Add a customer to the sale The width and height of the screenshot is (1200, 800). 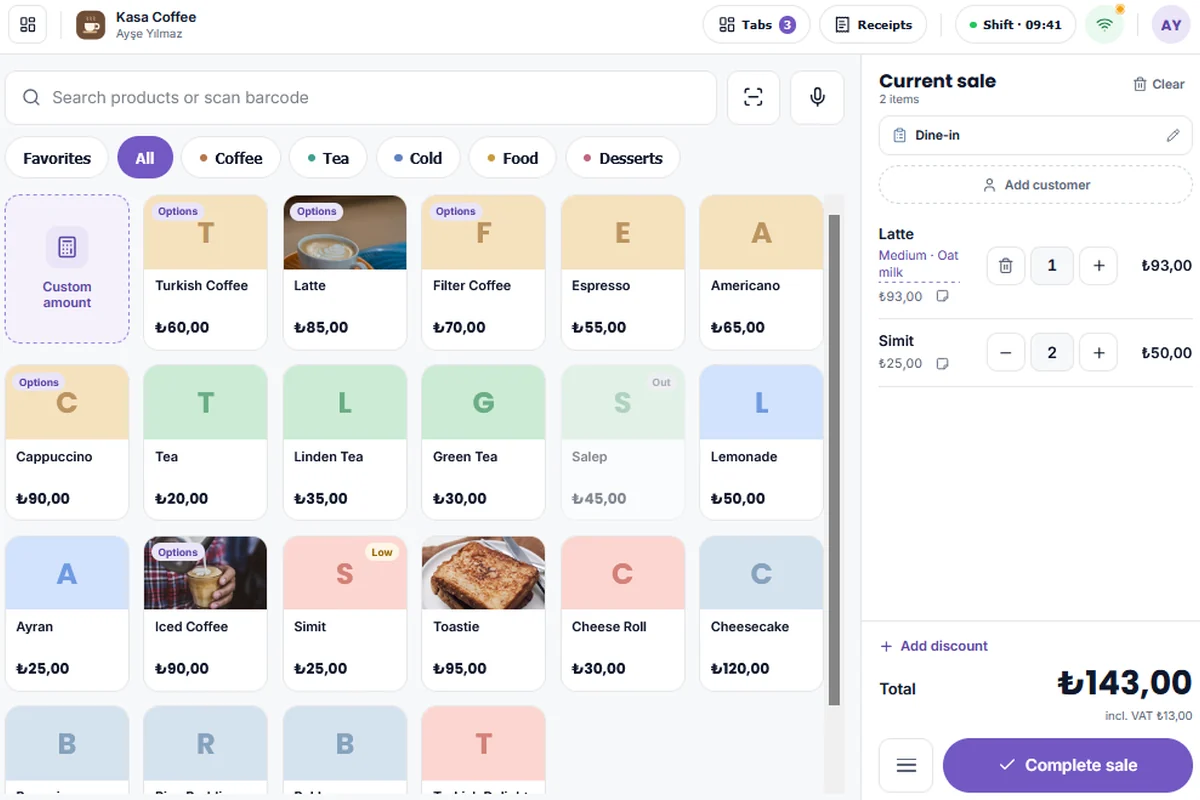click(1036, 185)
